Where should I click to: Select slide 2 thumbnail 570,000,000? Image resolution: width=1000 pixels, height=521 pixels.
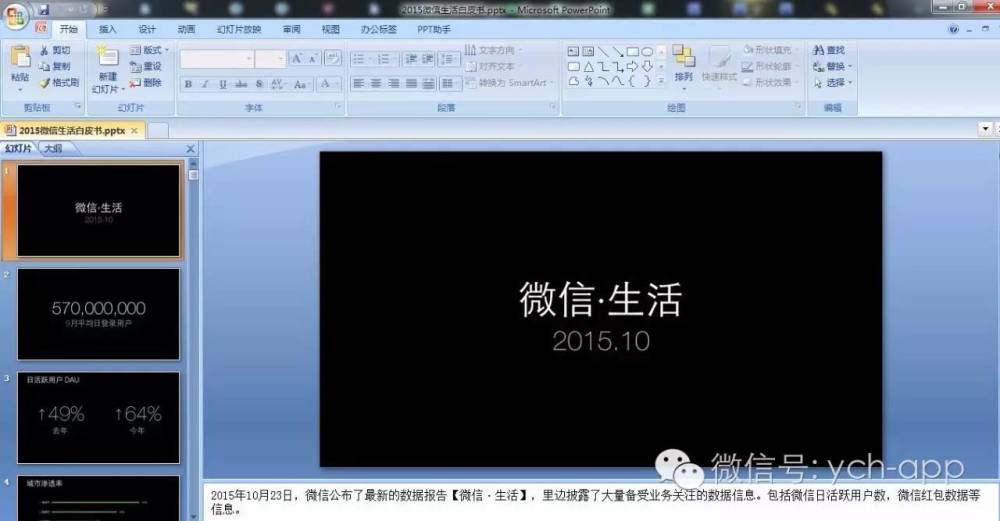click(99, 314)
